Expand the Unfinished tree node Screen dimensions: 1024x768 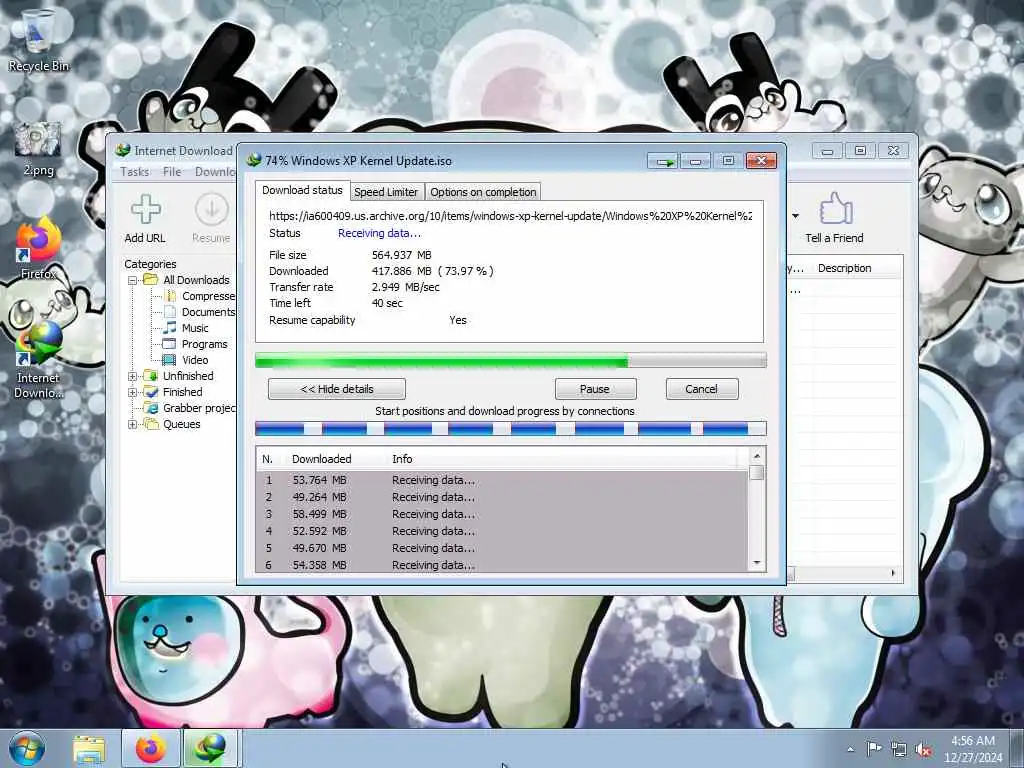(x=133, y=376)
